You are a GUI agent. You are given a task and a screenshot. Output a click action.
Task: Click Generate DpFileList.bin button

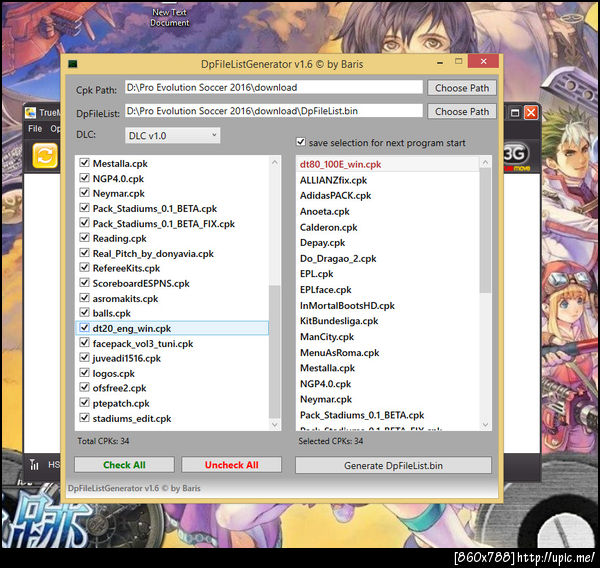393,465
